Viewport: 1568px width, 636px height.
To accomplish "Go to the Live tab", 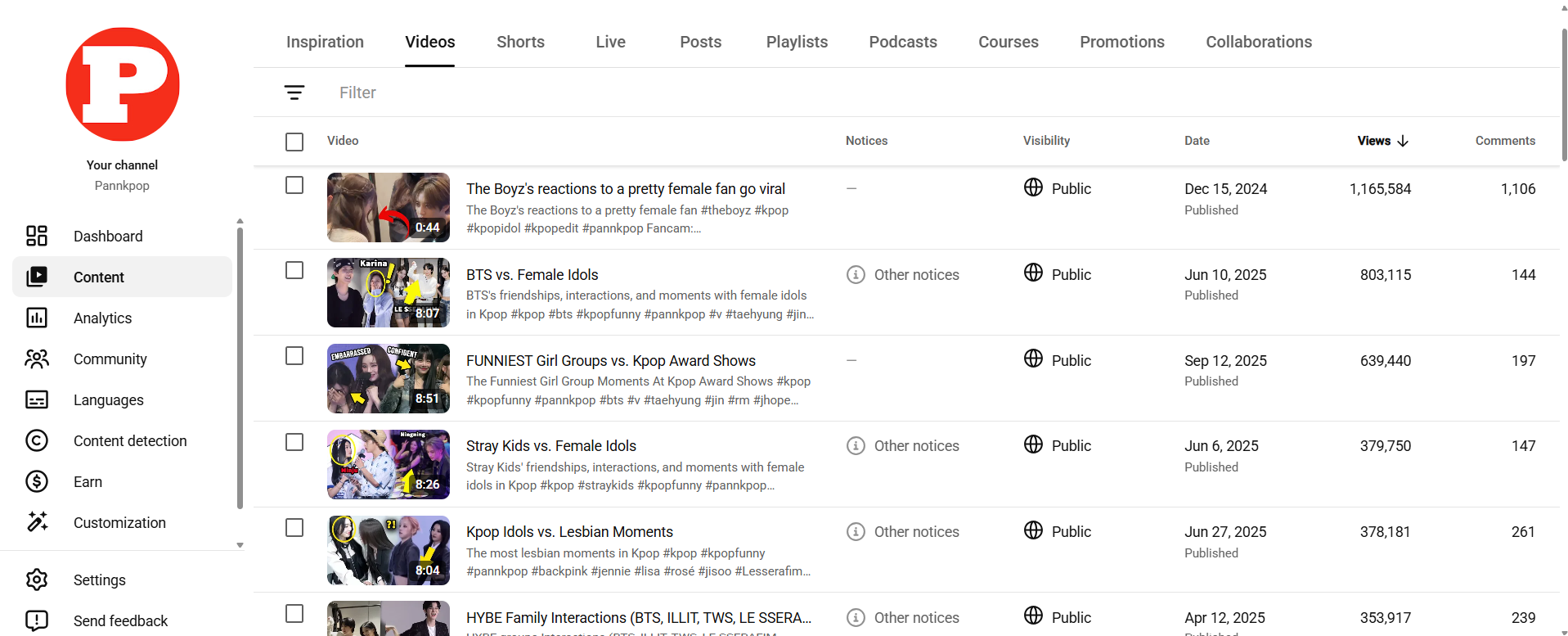I will click(610, 42).
